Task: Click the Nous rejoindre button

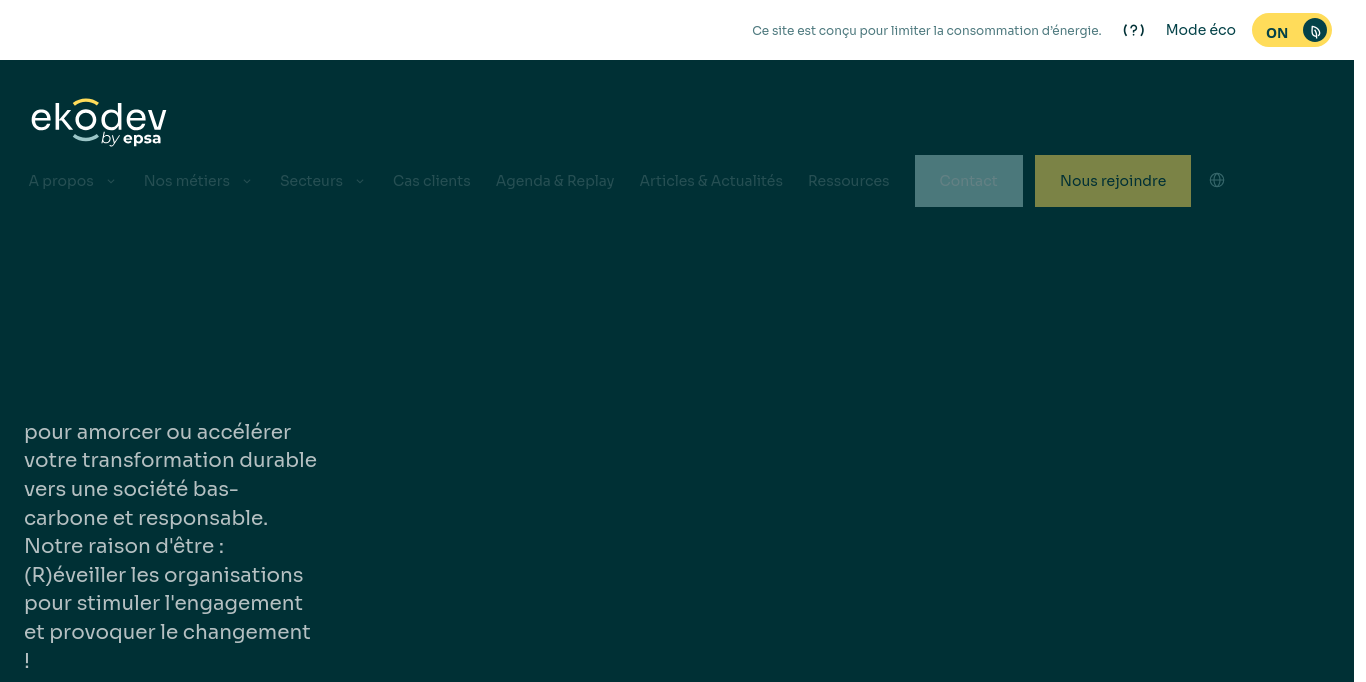Action: click(x=1113, y=181)
